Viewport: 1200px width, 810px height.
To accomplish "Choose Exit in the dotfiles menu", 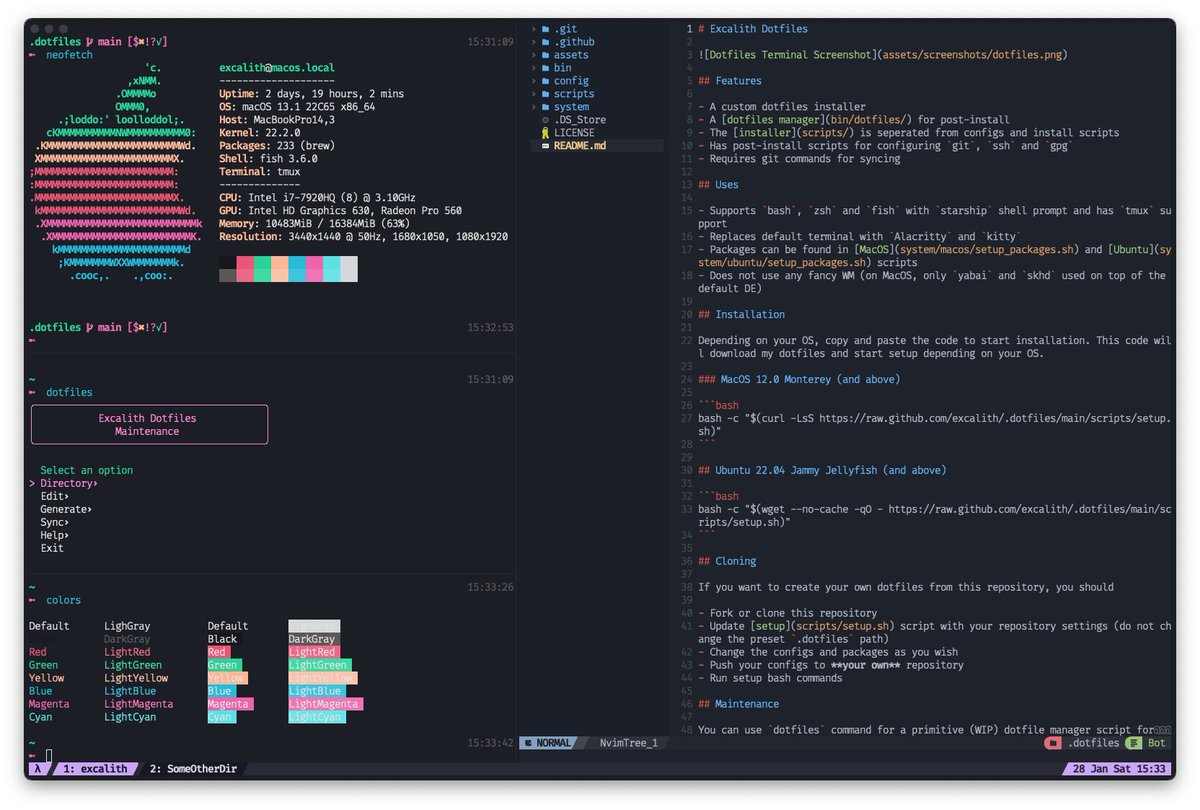I will pyautogui.click(x=52, y=548).
